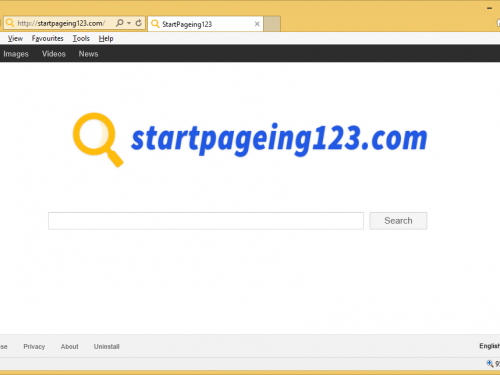Screen dimensions: 500x375
Task: Click the yellow magnifying glass logo
Action: pos(98,140)
